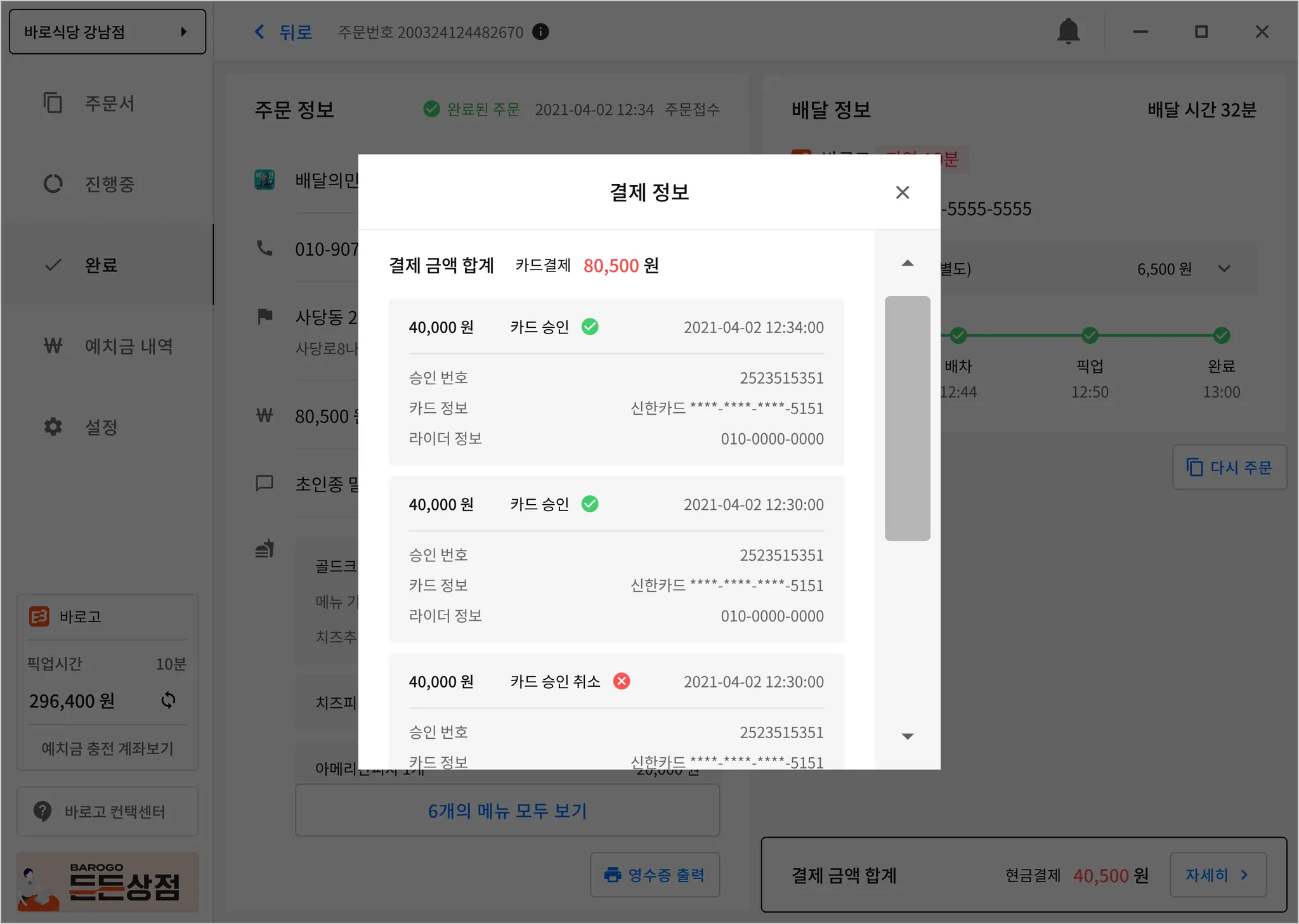Click the 예치금 내역 won icon

pyautogui.click(x=53, y=346)
